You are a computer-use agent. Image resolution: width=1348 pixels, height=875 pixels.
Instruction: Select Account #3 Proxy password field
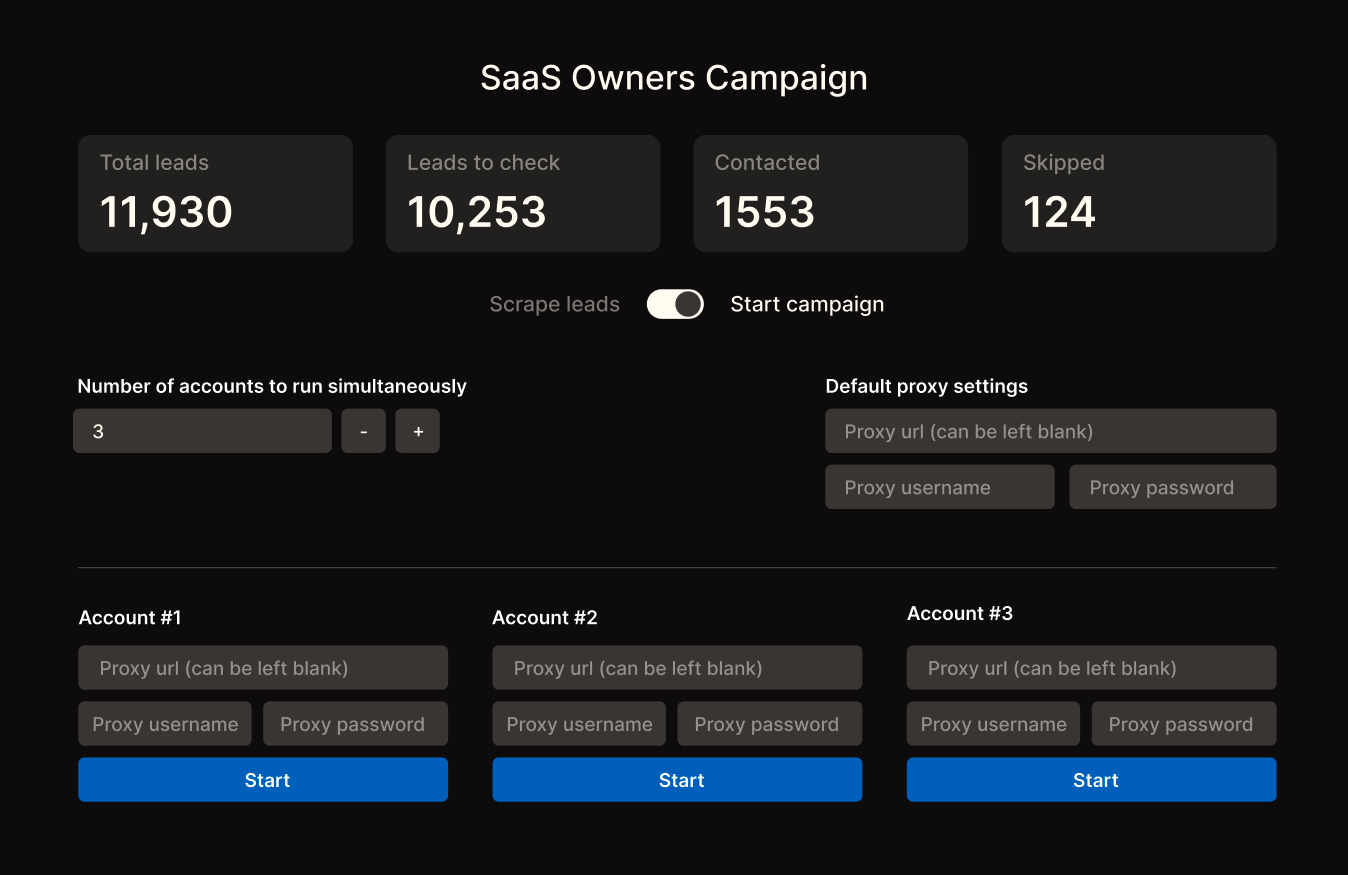pos(1183,724)
